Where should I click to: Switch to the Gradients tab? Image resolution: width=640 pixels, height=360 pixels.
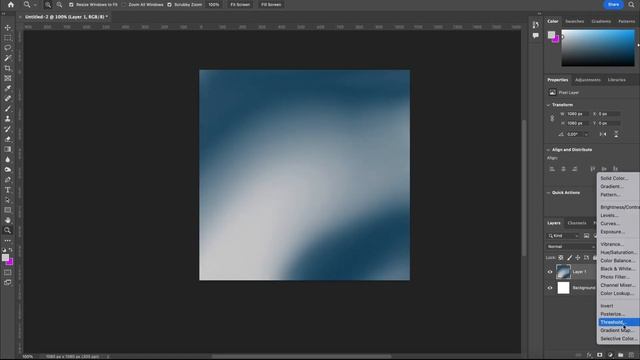(601, 21)
